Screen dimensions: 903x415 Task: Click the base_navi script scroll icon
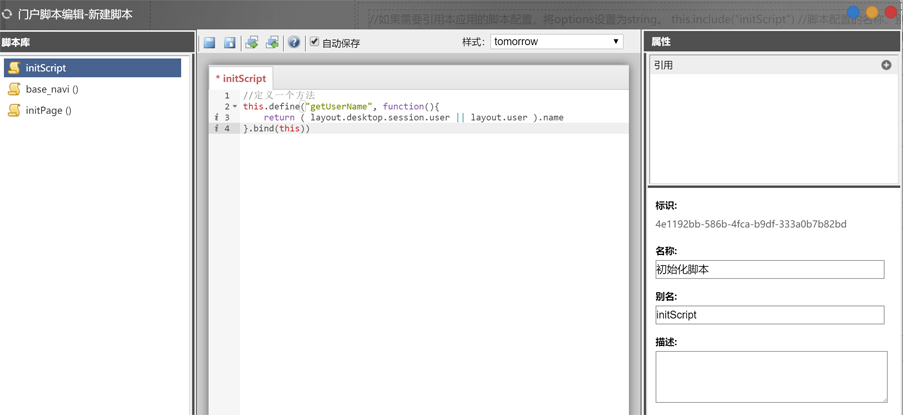[14, 89]
